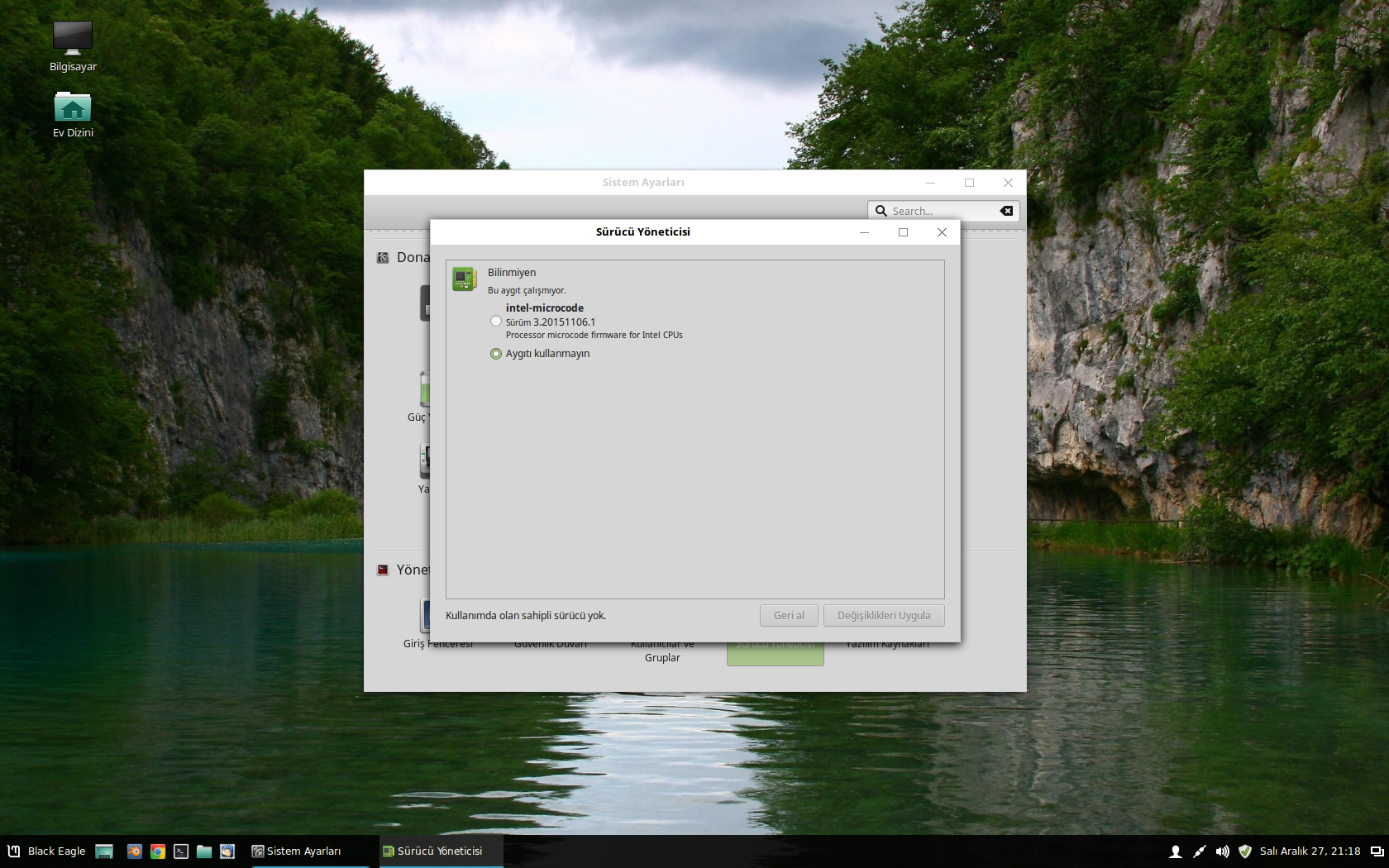Click the 'Bu aygıt çalışmıyor.' status text
This screenshot has height=868, width=1389.
[x=527, y=290]
